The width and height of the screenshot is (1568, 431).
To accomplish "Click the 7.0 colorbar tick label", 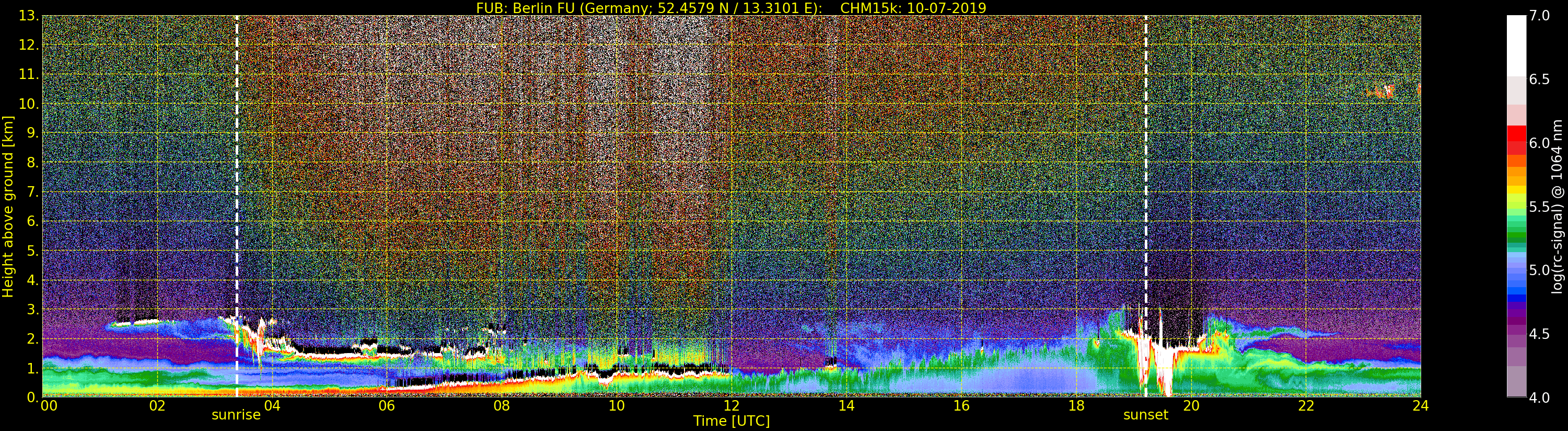I will click(1539, 16).
